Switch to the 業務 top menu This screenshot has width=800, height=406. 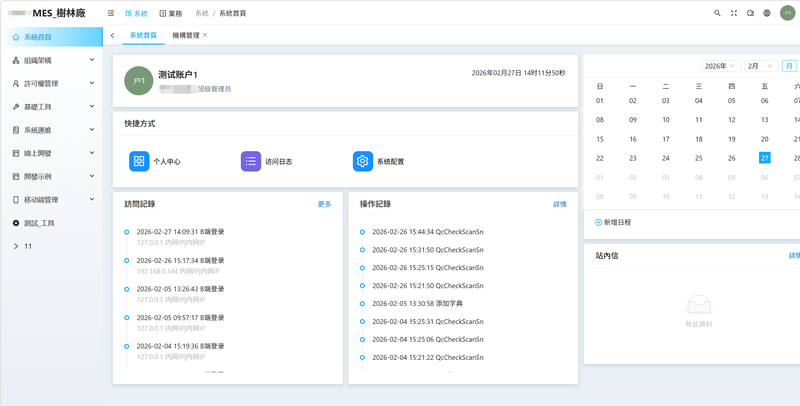(171, 14)
